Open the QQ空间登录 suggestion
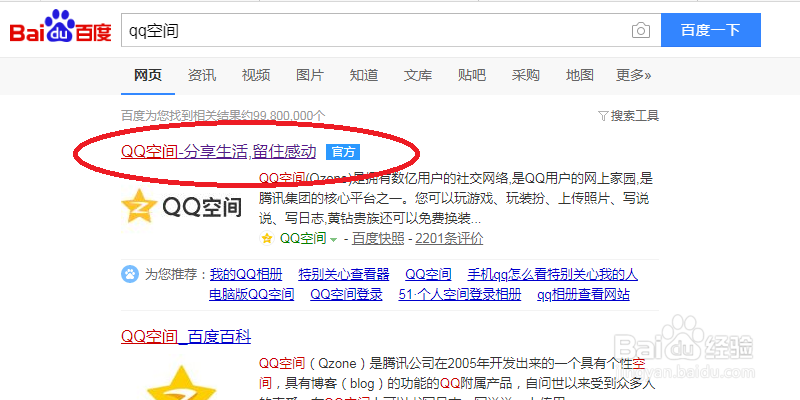This screenshot has width=800, height=400. click(x=346, y=294)
